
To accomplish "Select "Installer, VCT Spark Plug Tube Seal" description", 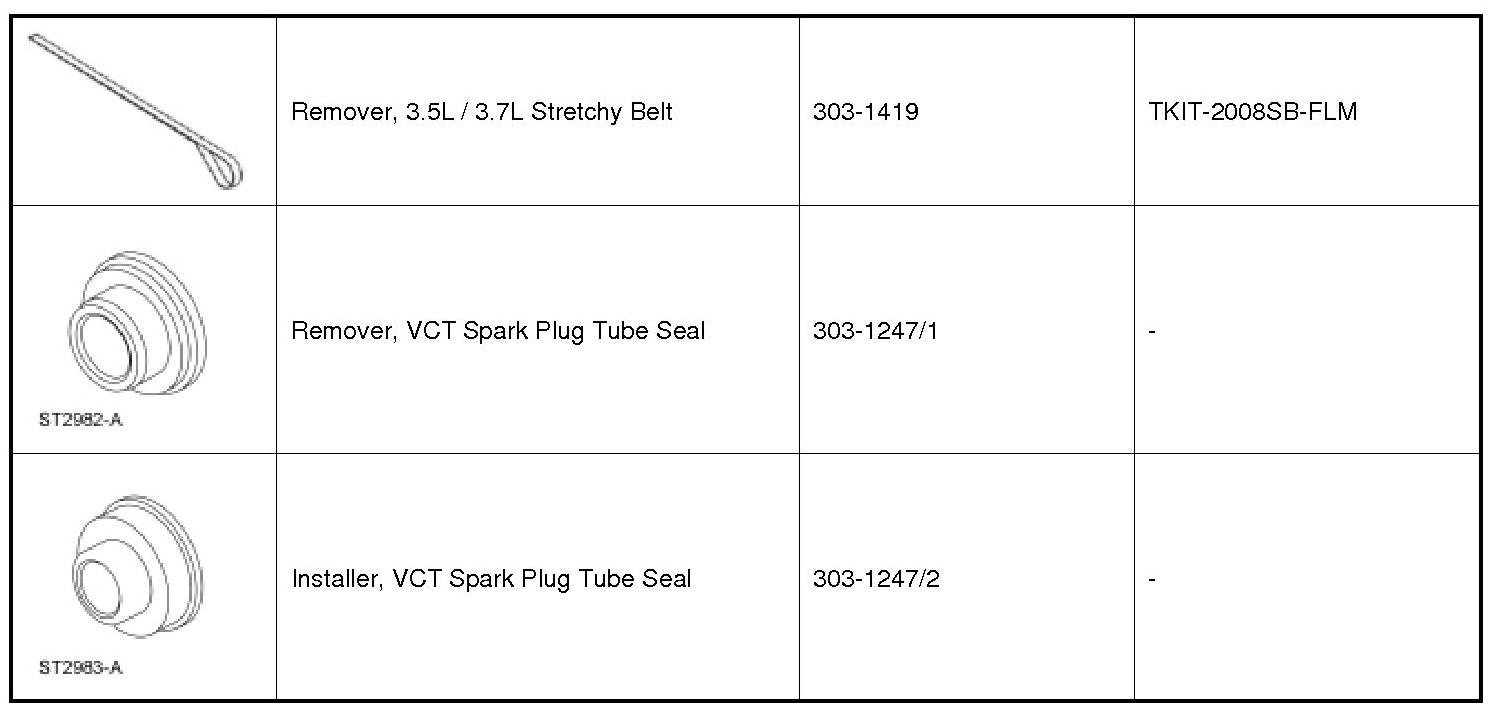I will click(x=491, y=579).
